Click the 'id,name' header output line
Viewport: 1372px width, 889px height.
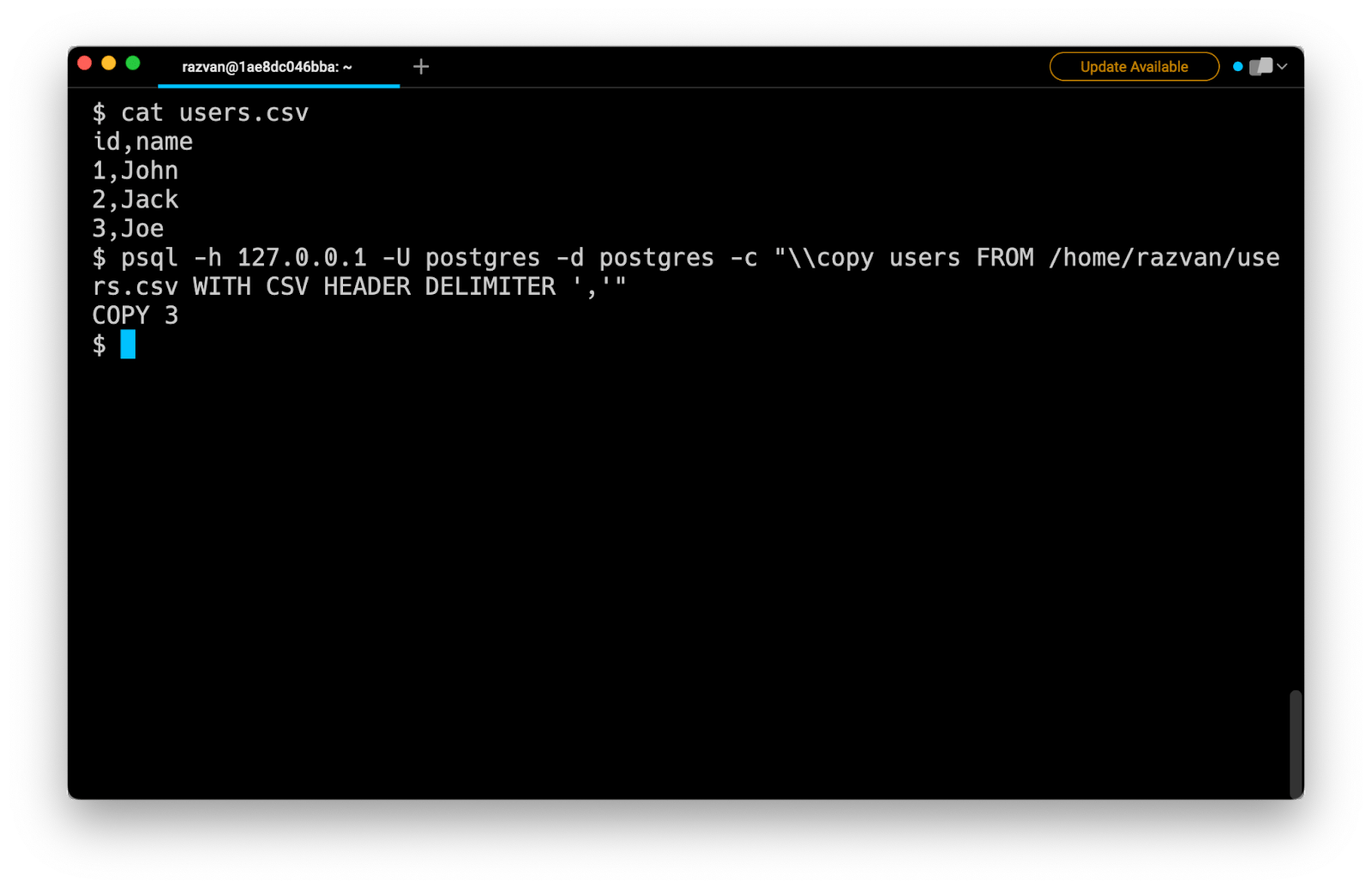pos(143,142)
